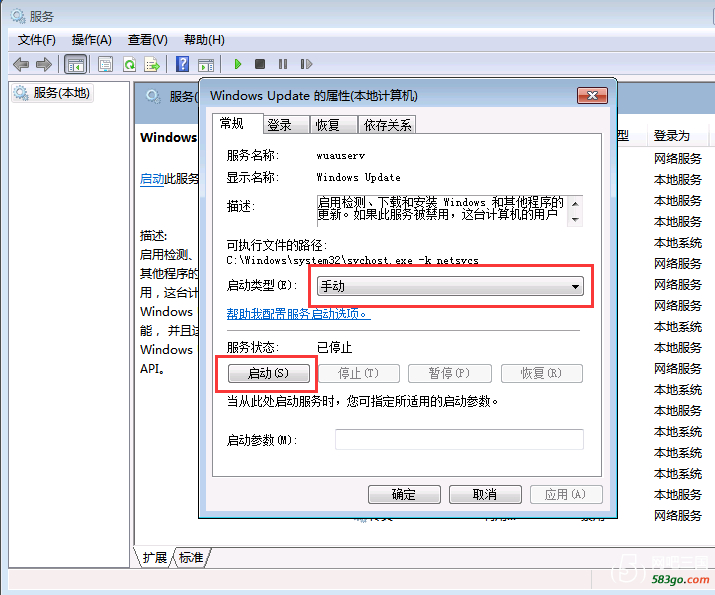Click the 恢复(R) button

(542, 373)
